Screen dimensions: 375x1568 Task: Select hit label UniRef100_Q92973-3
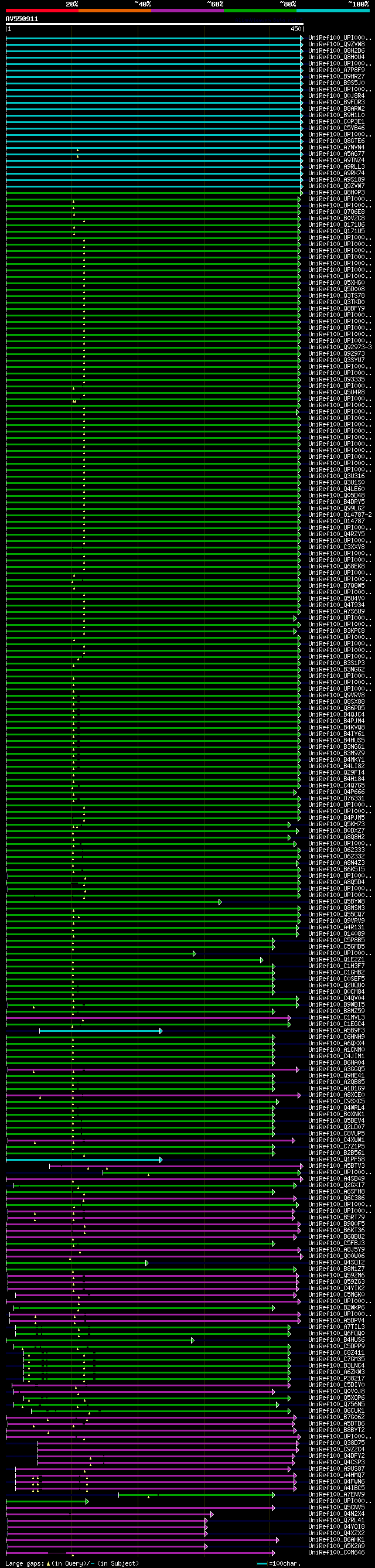coord(340,347)
